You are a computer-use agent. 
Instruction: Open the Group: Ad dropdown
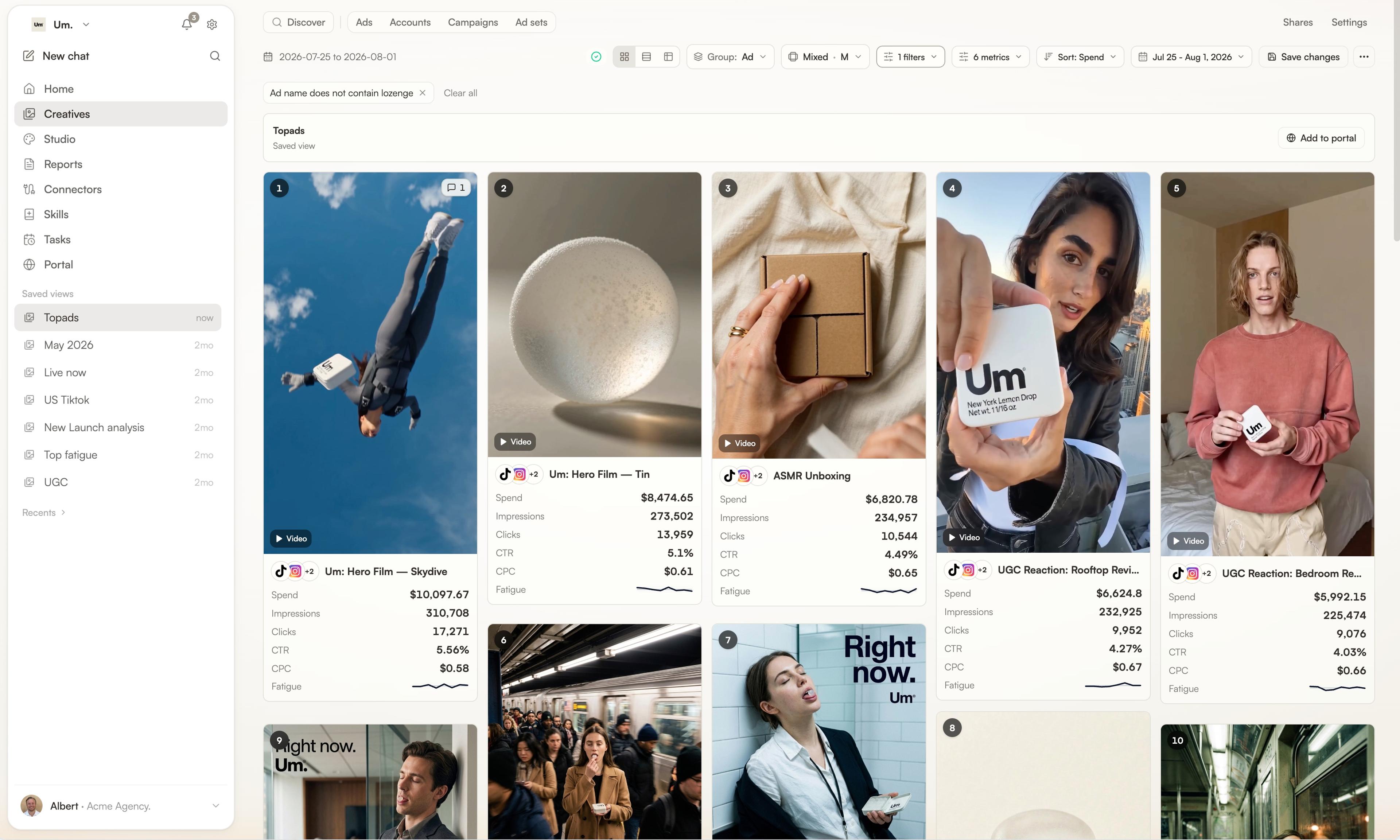730,57
